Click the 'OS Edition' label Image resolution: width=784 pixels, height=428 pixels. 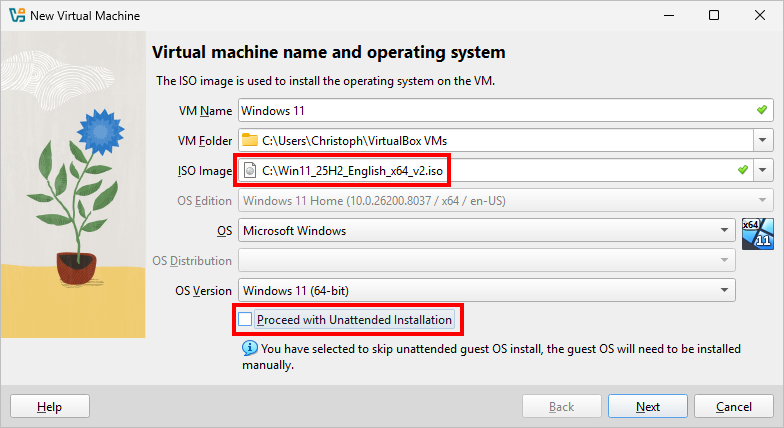tap(204, 200)
